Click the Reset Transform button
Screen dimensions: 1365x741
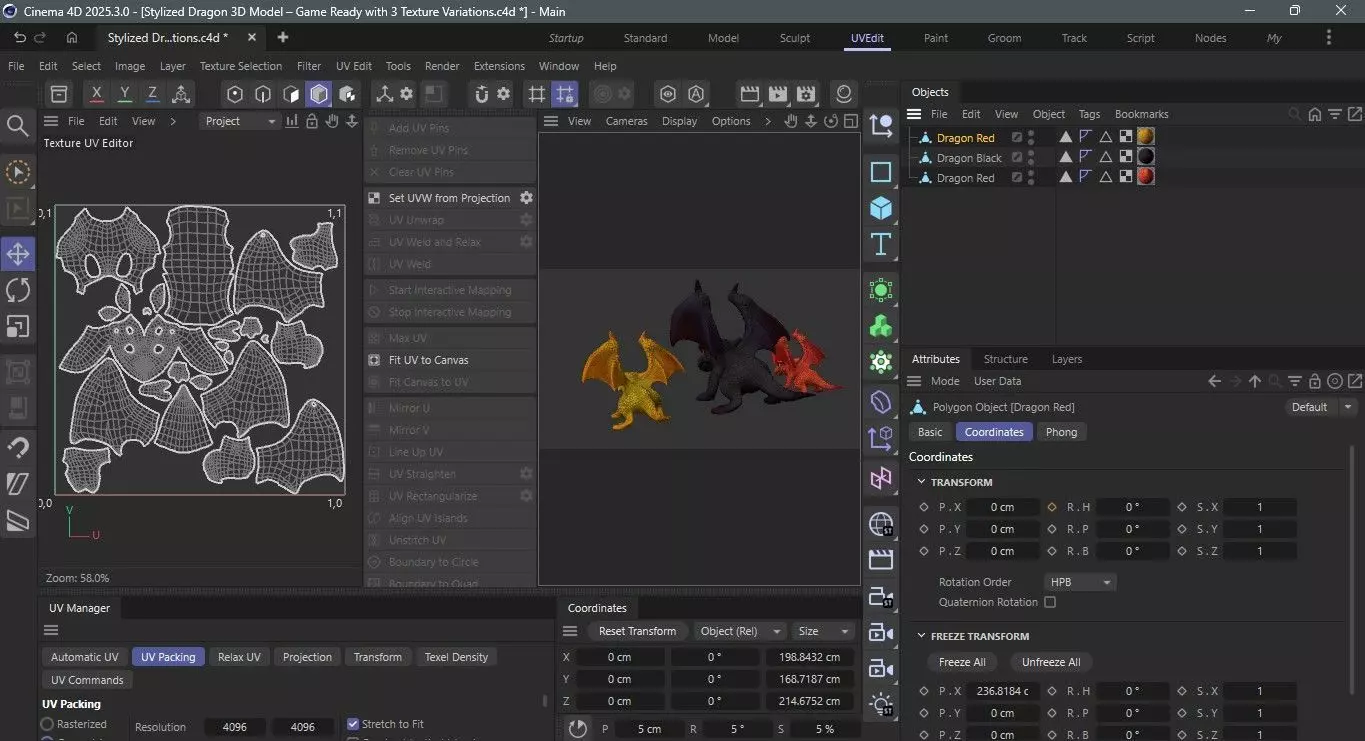coord(637,631)
